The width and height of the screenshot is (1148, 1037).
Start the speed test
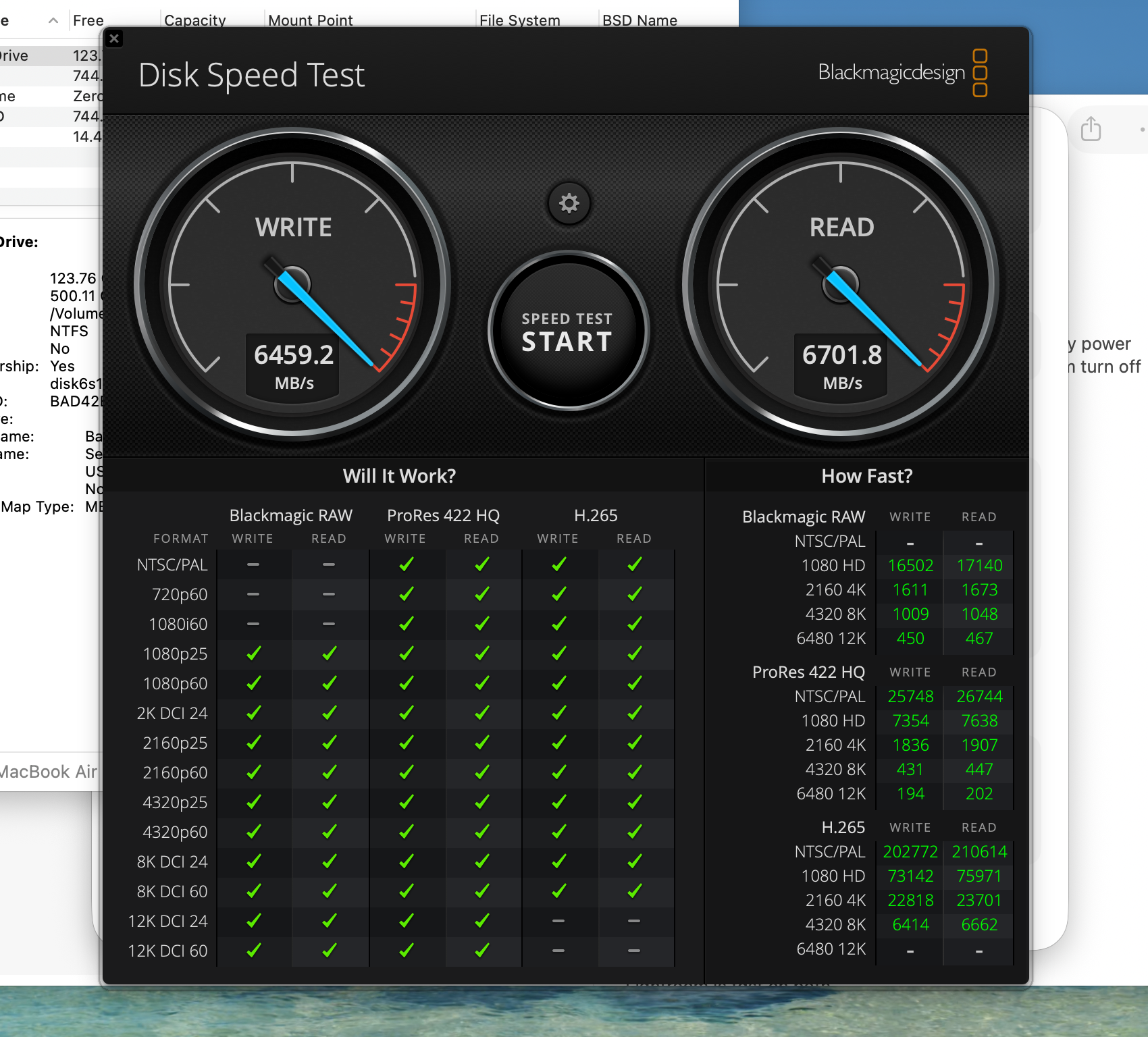tap(568, 331)
